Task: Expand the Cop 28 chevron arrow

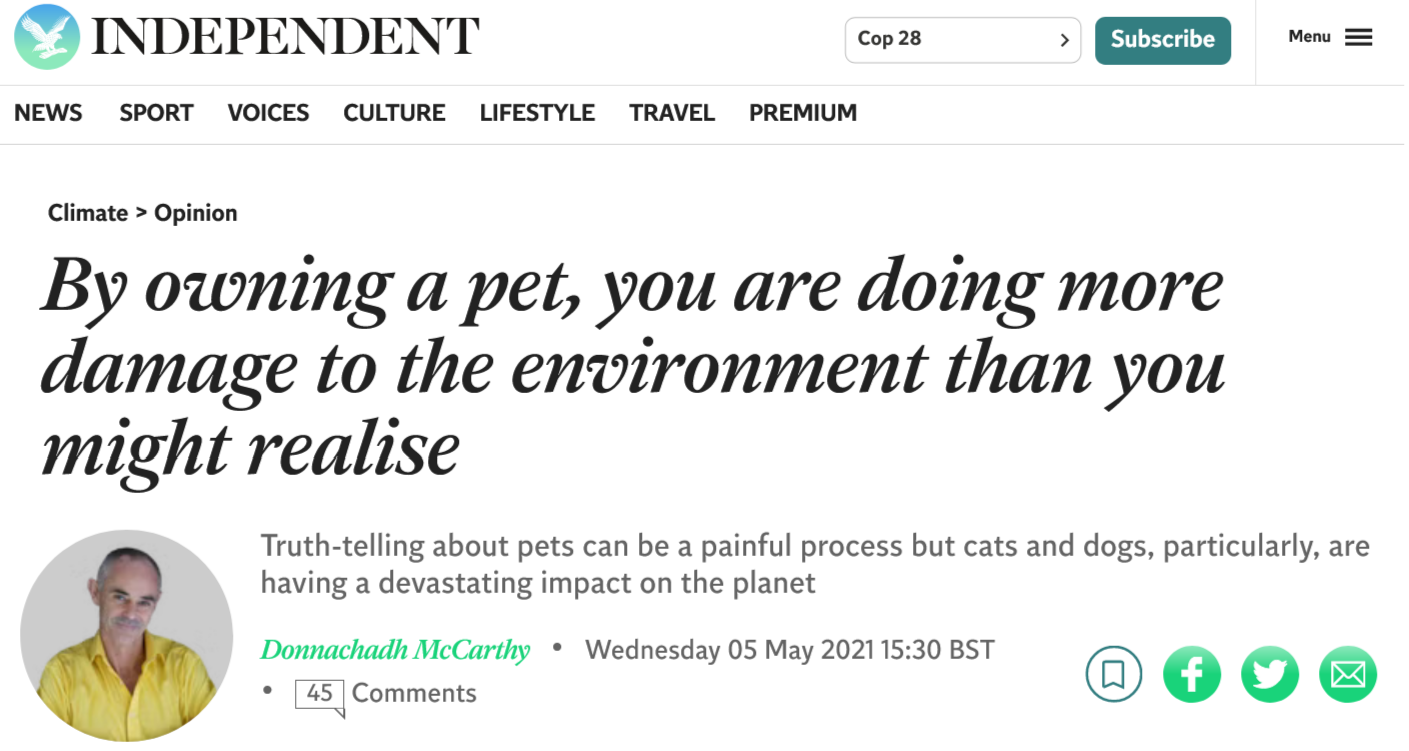Action: 1064,40
